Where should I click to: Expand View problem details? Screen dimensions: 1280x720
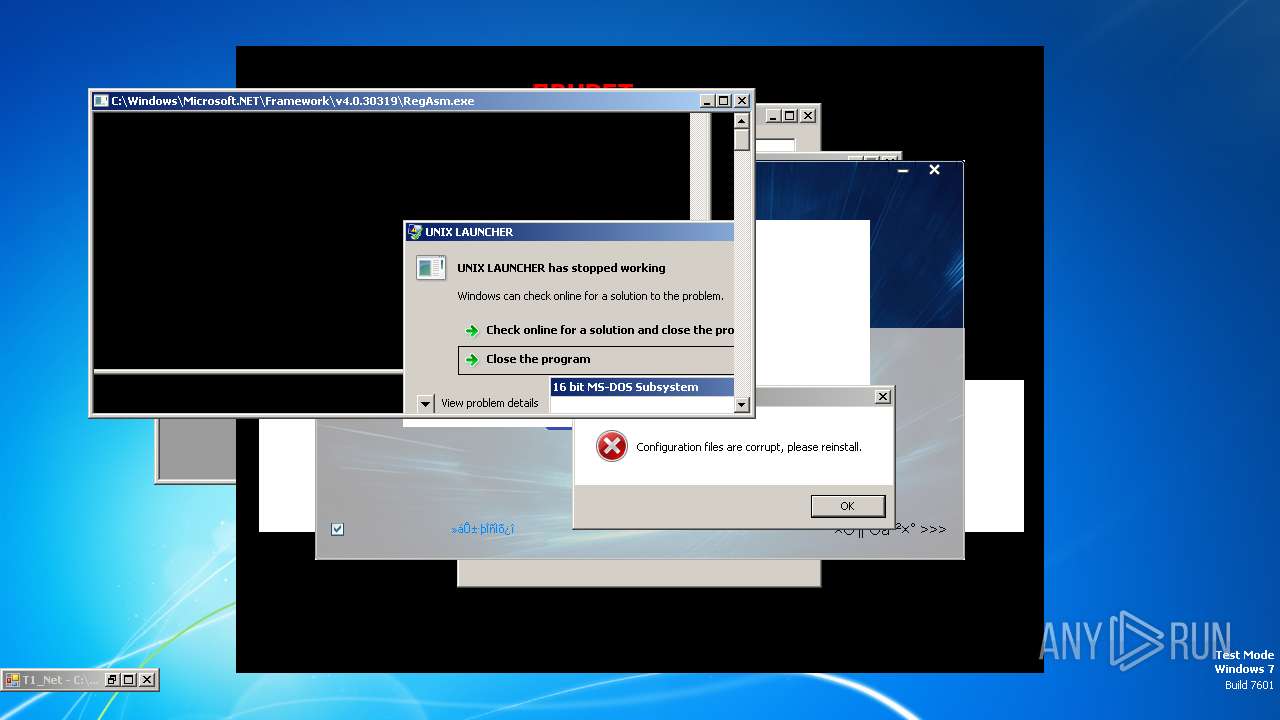[426, 403]
